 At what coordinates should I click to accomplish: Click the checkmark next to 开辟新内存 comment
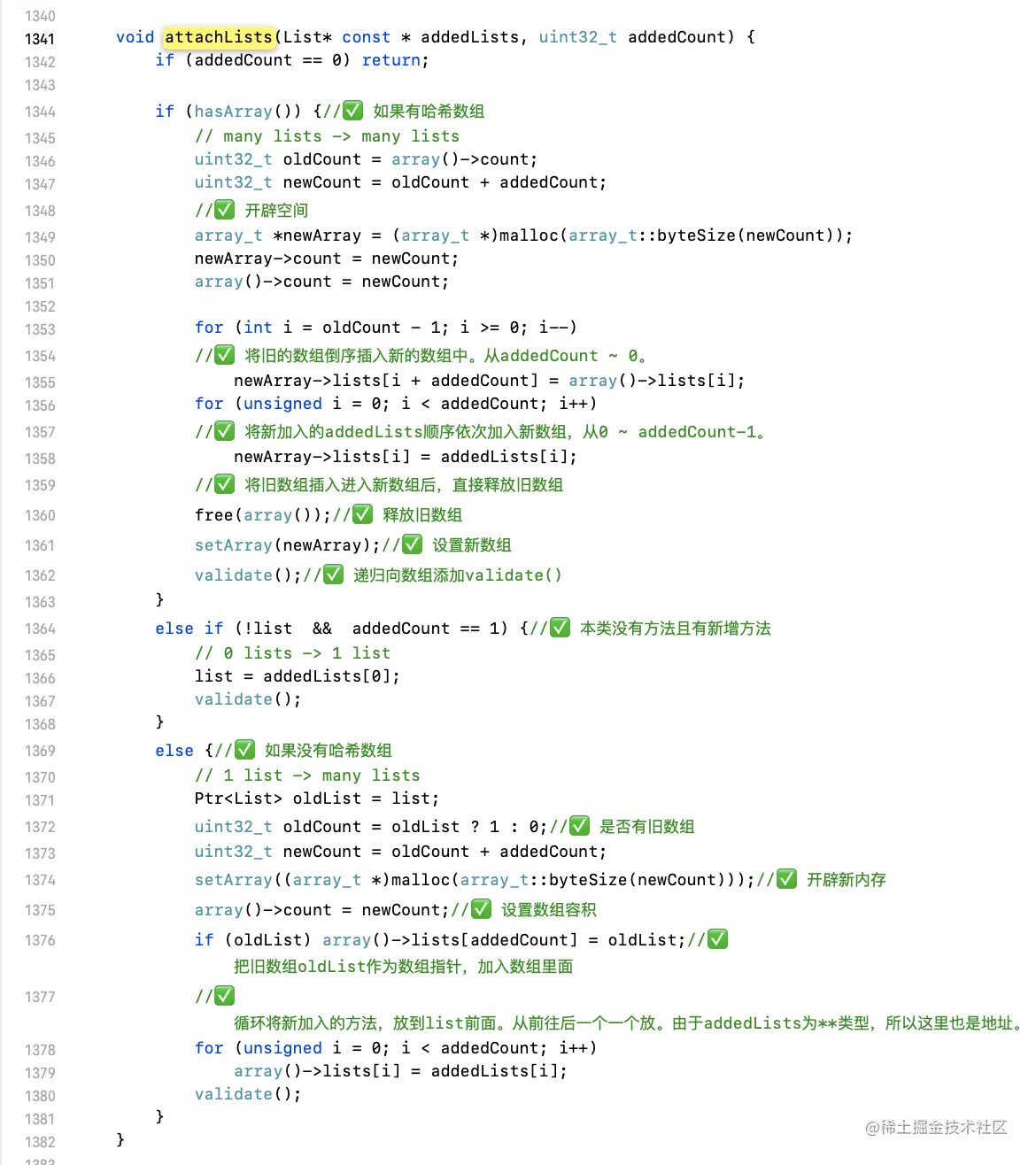785,878
